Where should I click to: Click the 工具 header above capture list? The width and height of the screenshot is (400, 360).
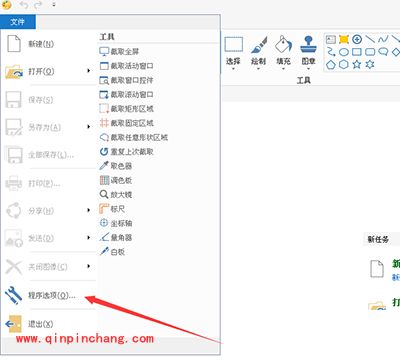[107, 37]
